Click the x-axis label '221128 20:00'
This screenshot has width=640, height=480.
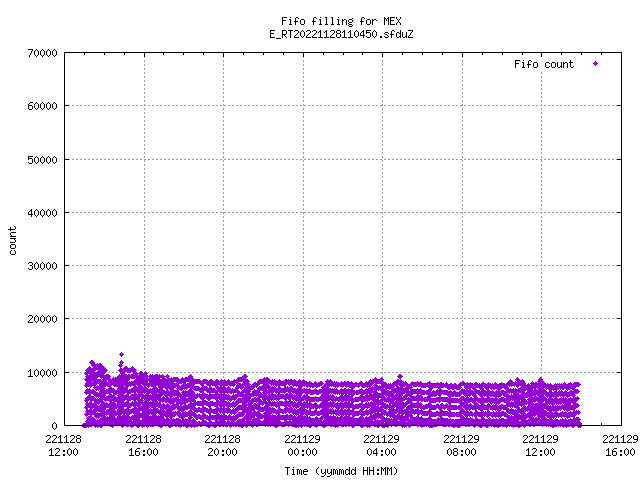(222, 446)
